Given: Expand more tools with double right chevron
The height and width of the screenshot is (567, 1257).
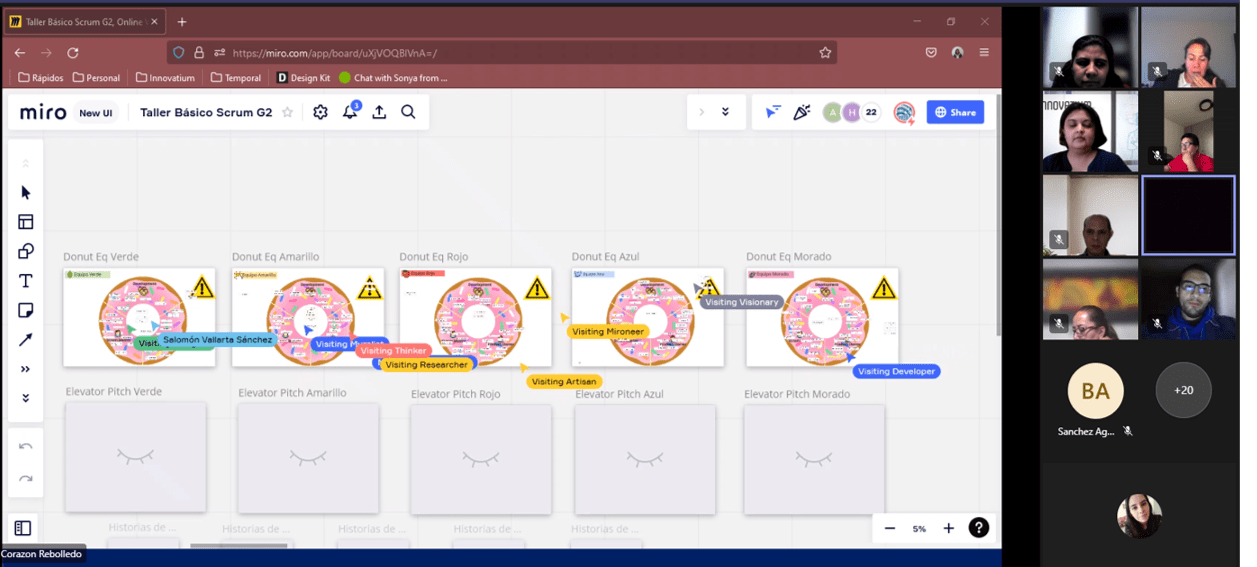Looking at the screenshot, I should point(26,369).
